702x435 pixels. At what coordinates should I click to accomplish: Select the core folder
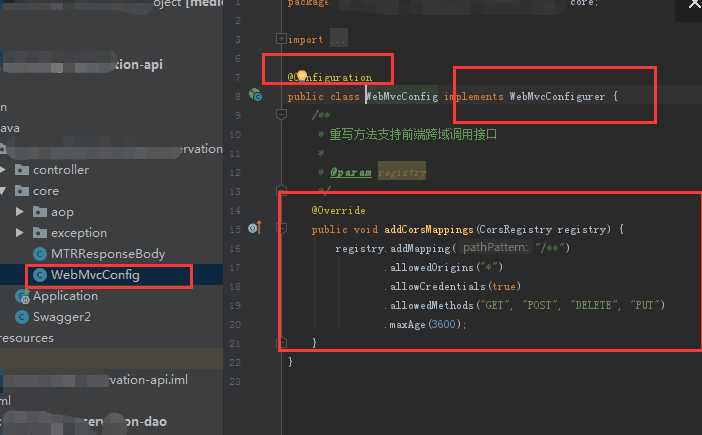(x=46, y=191)
